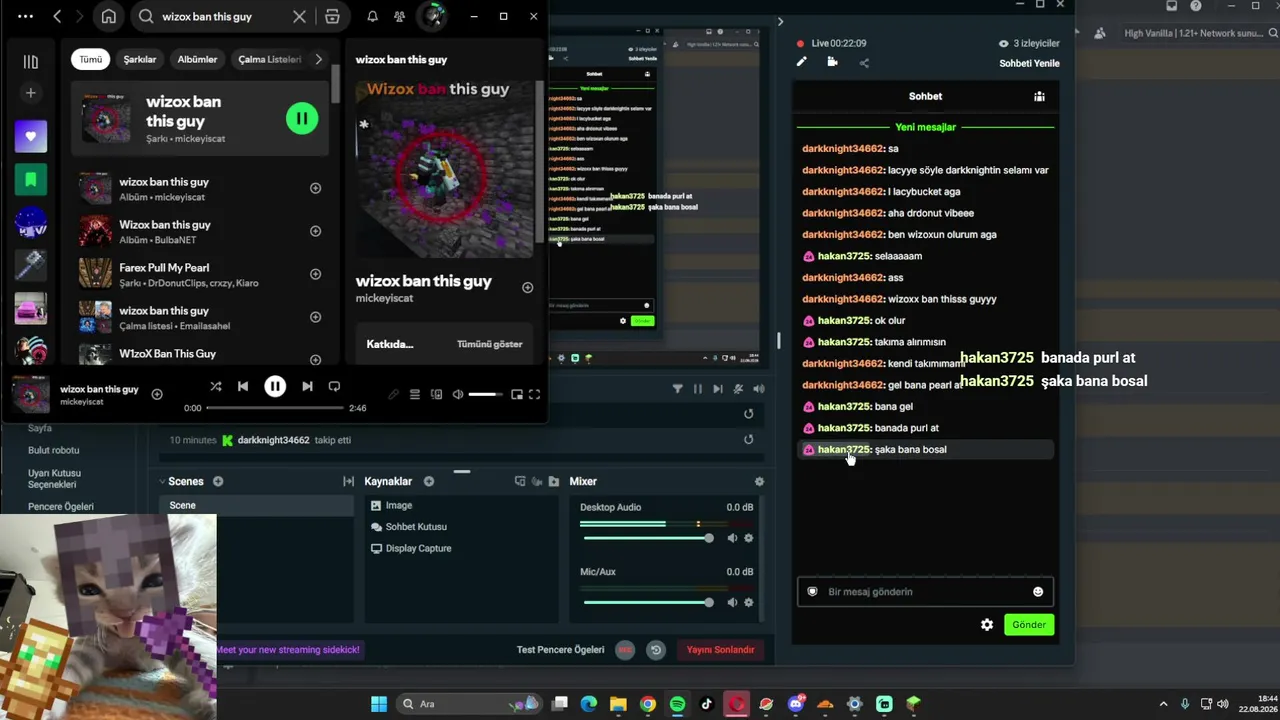1280x720 pixels.
Task: Add mickeyiscat album 'wizox ban this guy' to library
Action: click(315, 188)
